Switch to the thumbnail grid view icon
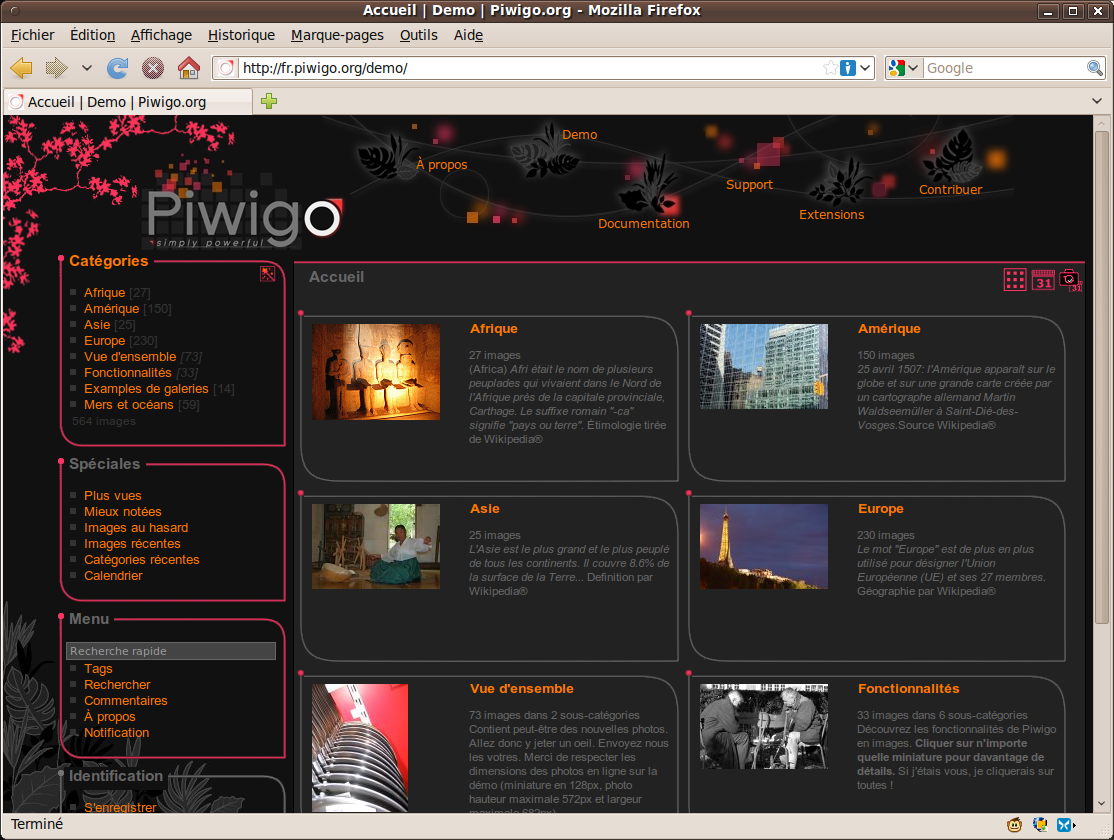Image resolution: width=1114 pixels, height=840 pixels. point(1015,280)
